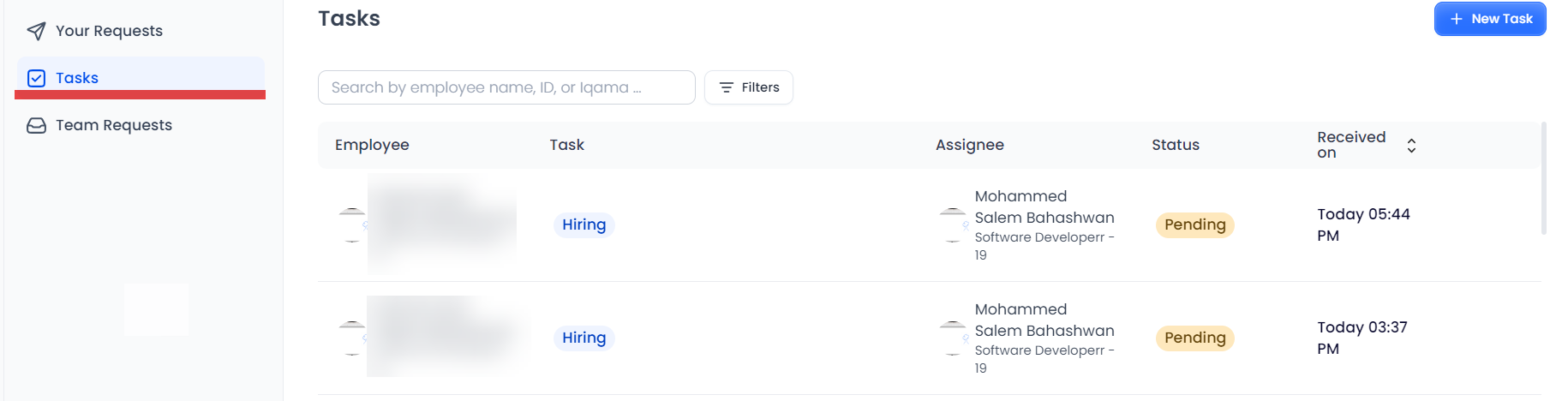Open Your Requests in the sidebar

click(x=109, y=32)
